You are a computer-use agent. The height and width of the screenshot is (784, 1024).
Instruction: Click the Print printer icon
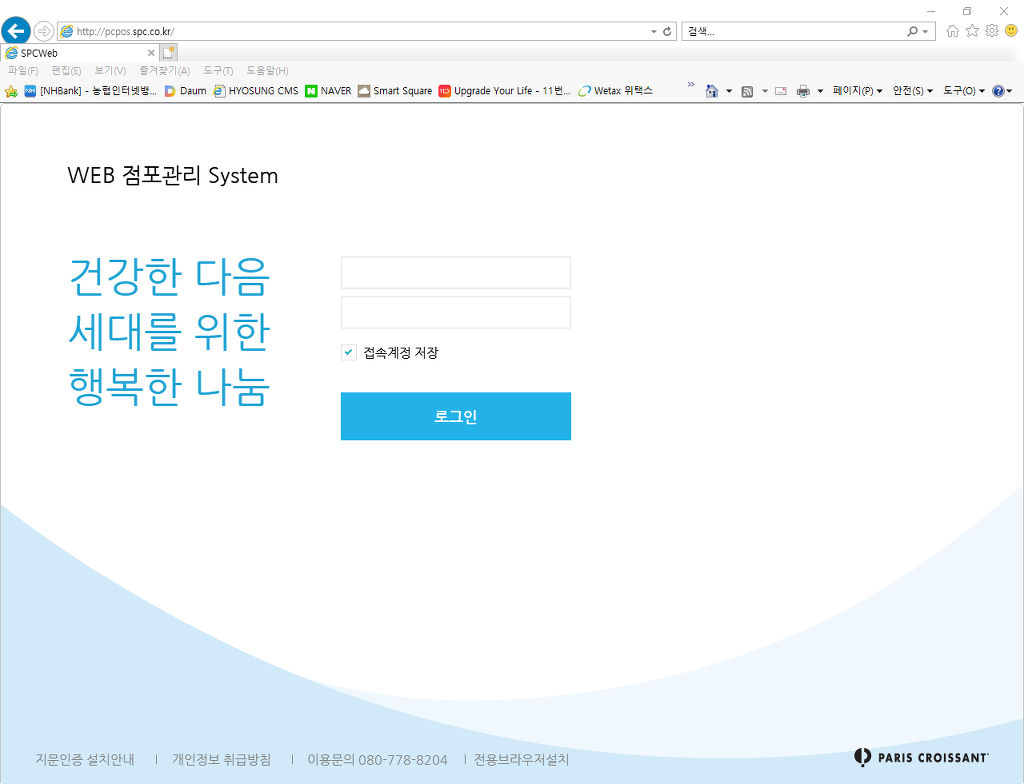(x=803, y=91)
